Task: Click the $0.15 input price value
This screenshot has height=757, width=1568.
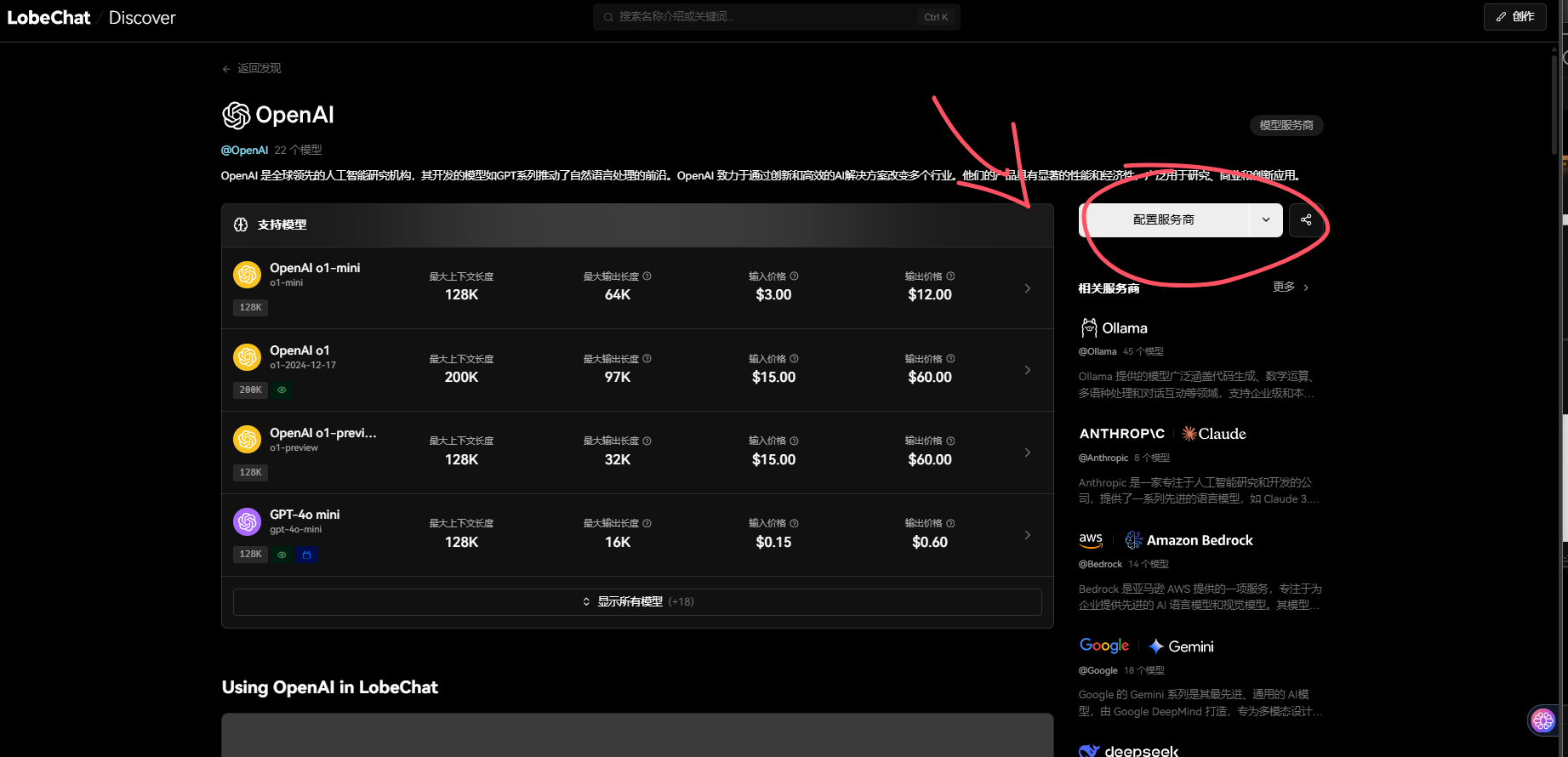Action: coord(773,542)
